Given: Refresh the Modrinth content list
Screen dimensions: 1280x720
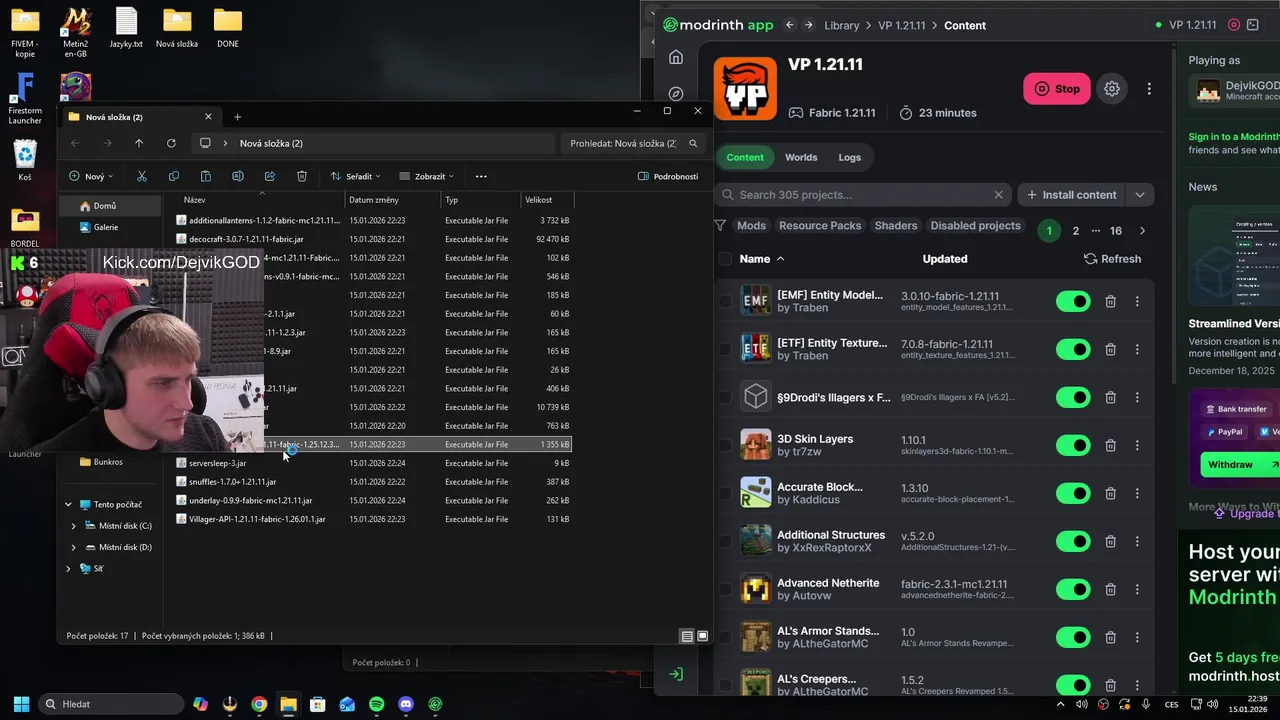Looking at the screenshot, I should pyautogui.click(x=1112, y=259).
